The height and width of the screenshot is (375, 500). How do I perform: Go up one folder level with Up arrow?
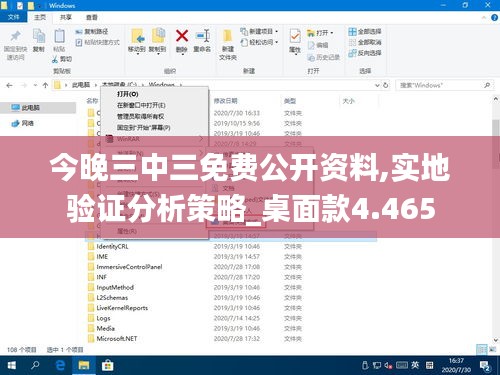pyautogui.click(x=45, y=85)
